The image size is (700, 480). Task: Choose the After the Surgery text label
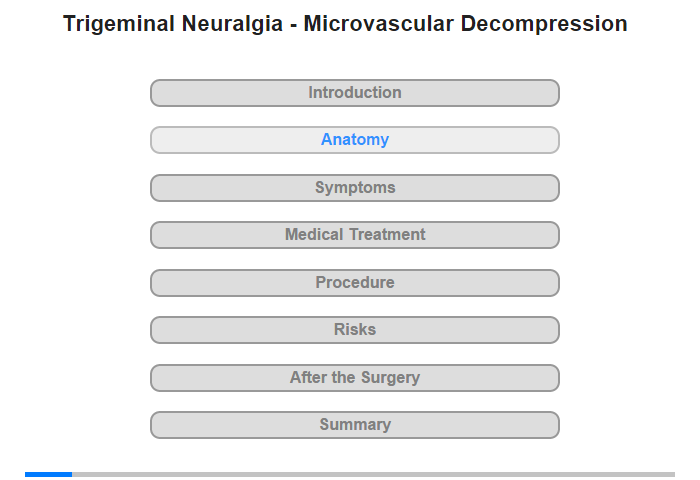coord(355,378)
